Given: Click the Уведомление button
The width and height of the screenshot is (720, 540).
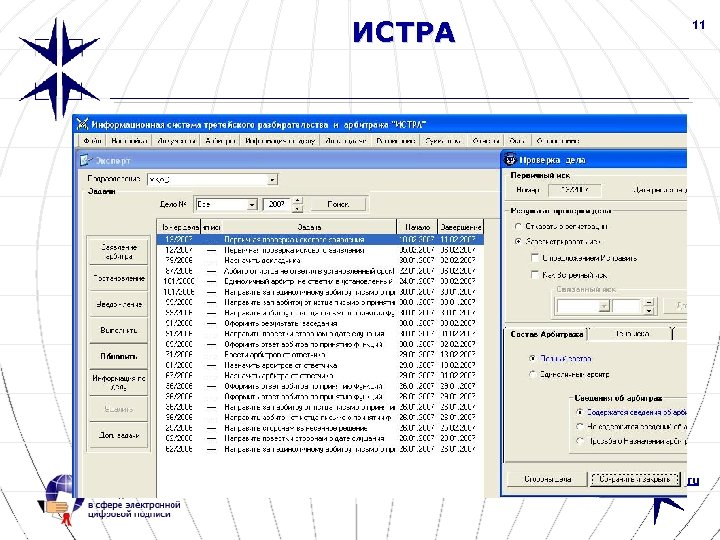Looking at the screenshot, I should [118, 304].
